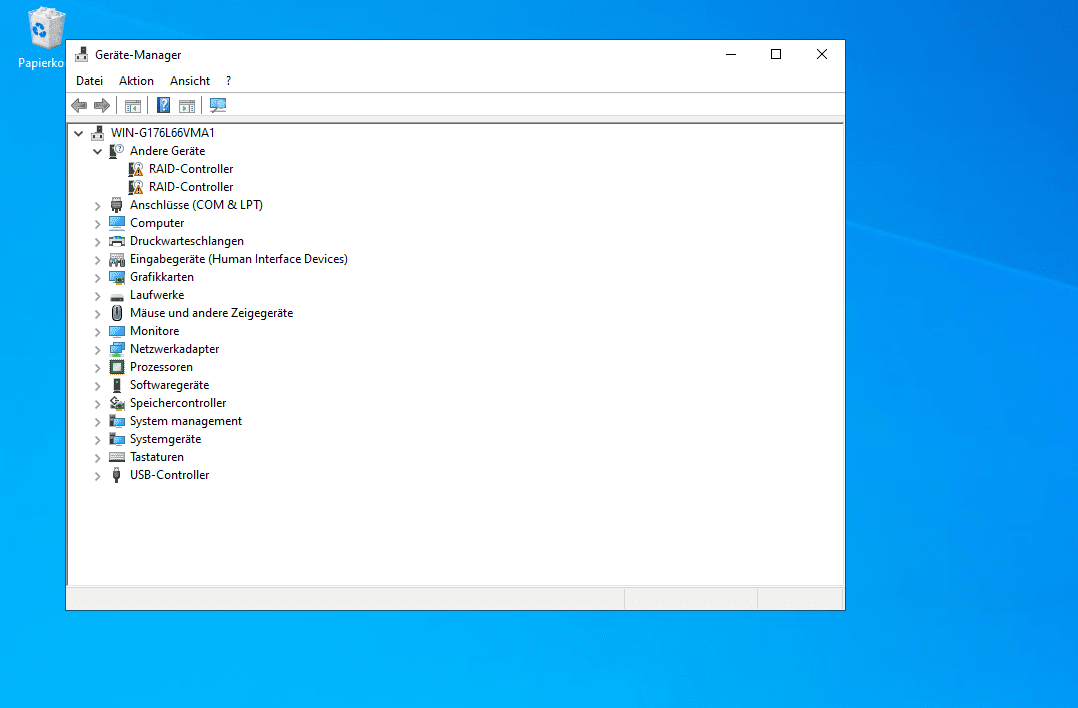The image size is (1078, 708).
Task: Expand the System management category
Action: [x=98, y=421]
